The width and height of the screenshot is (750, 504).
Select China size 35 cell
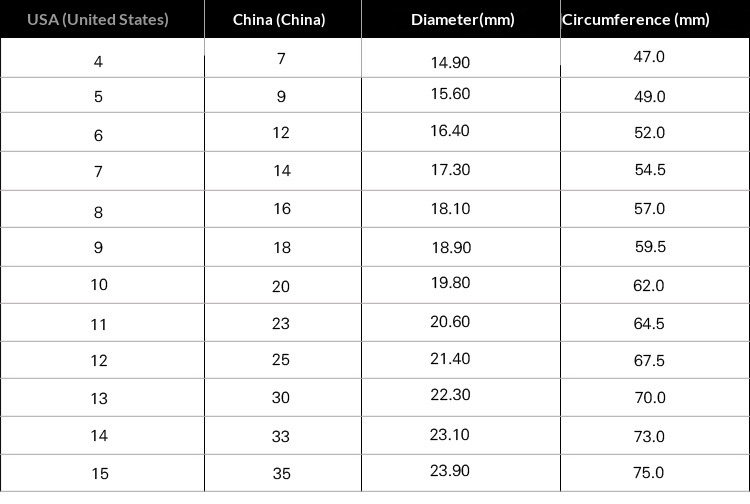tap(281, 473)
